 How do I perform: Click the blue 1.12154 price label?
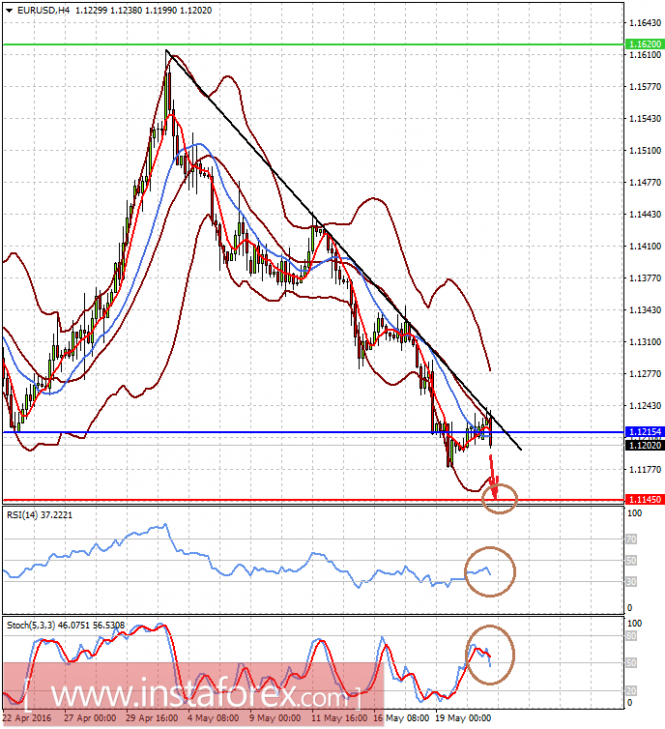[x=644, y=432]
